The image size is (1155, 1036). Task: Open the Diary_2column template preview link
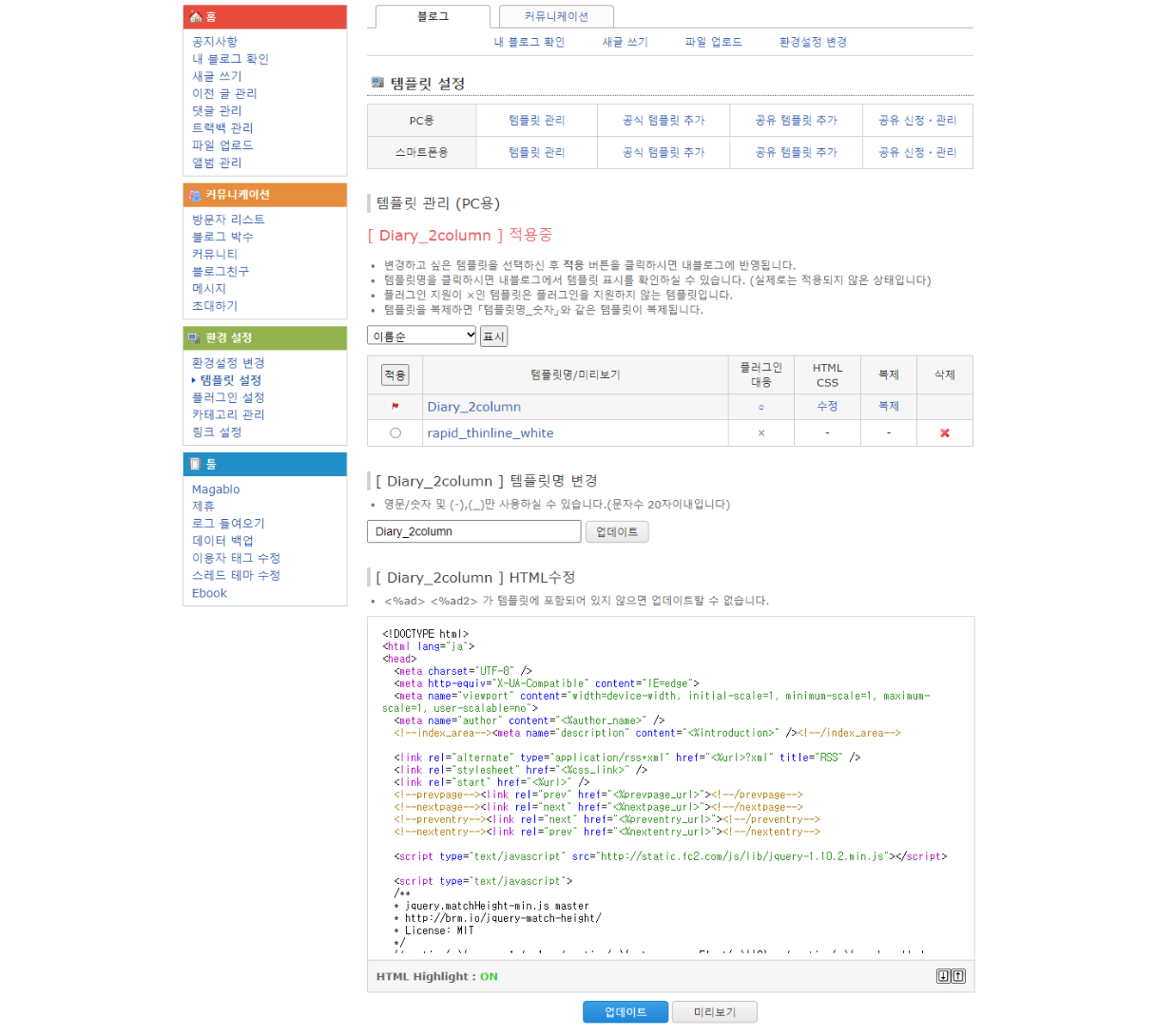click(x=474, y=407)
